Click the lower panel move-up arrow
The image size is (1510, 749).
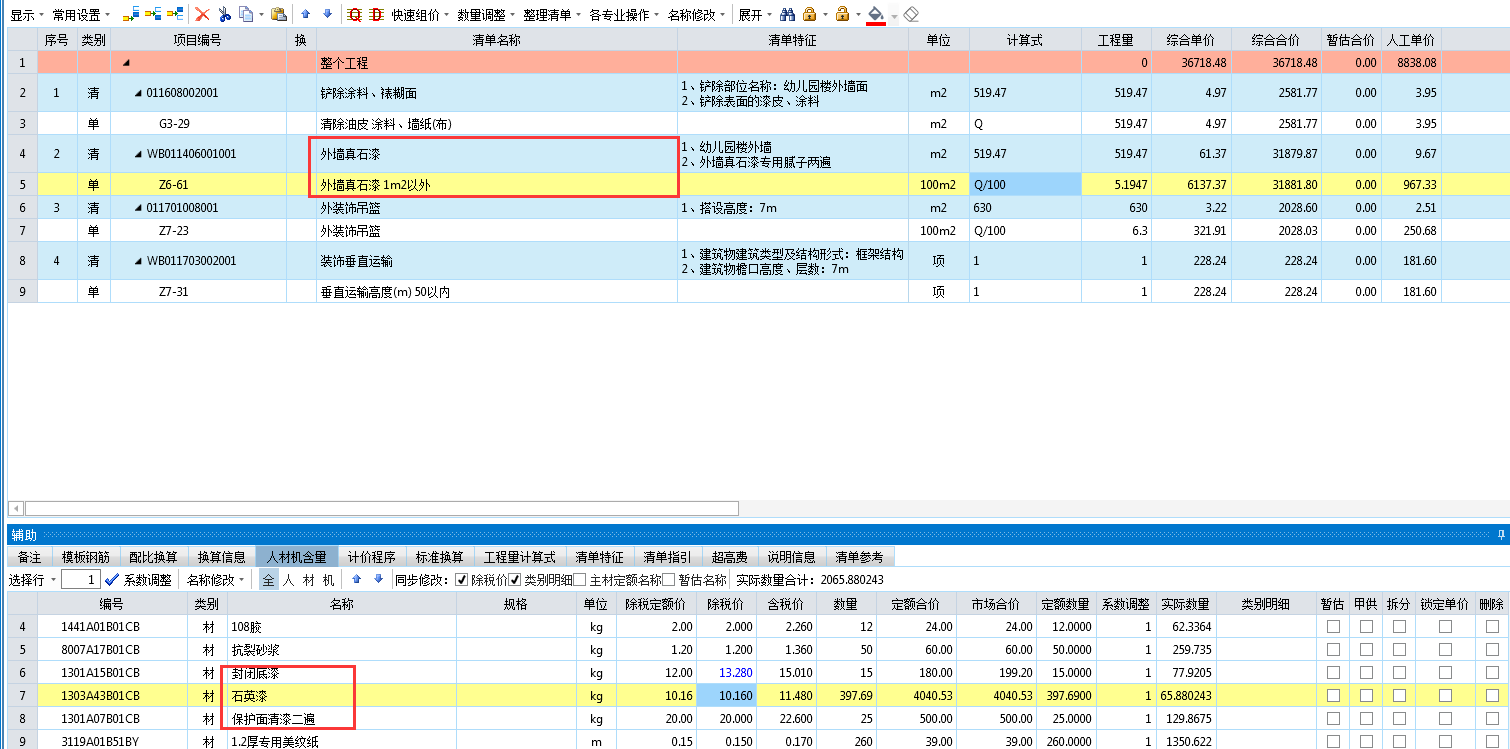click(x=357, y=579)
